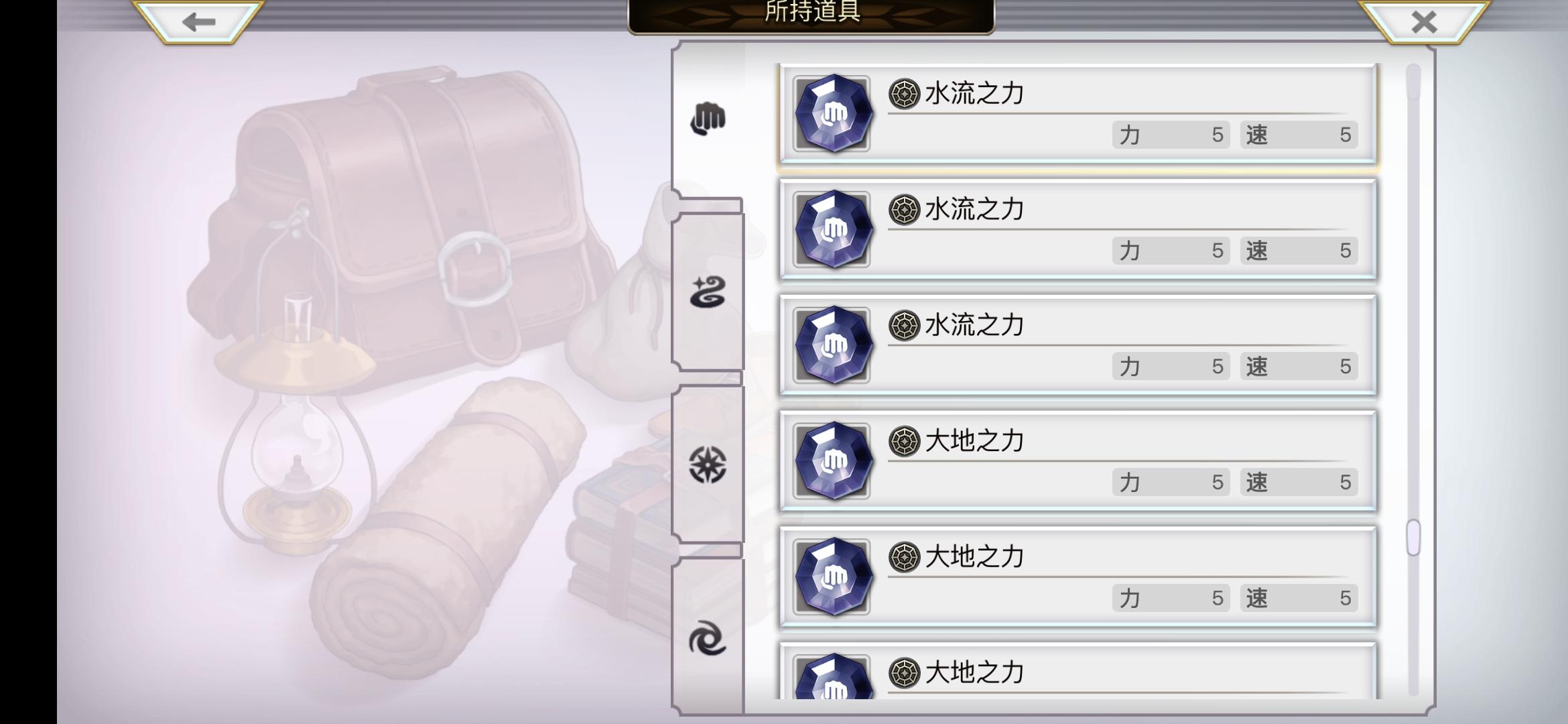The image size is (1568, 724).
Task: Select the fist category tab
Action: 708,119
